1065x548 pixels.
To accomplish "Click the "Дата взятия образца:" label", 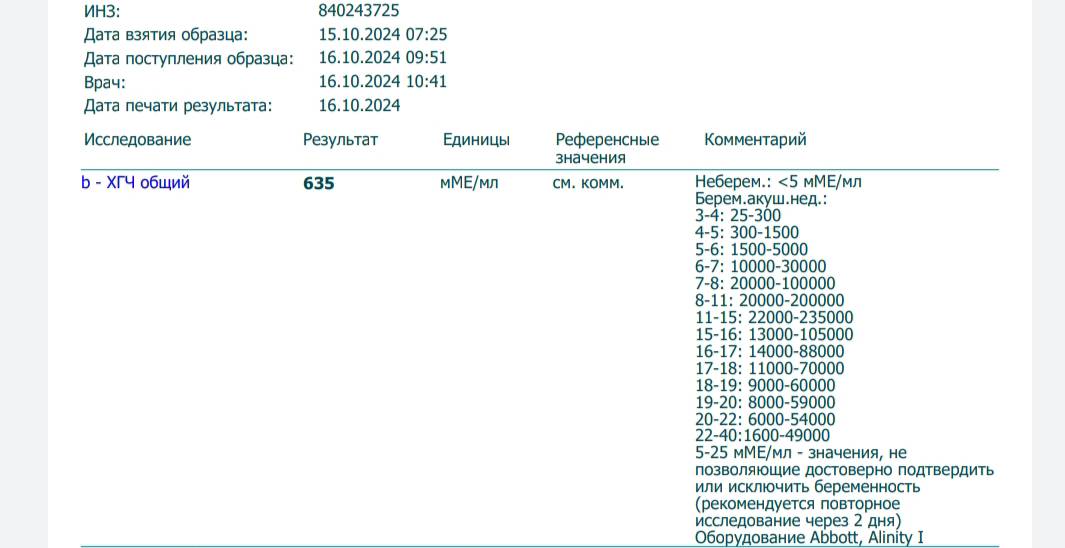I will (x=166, y=34).
